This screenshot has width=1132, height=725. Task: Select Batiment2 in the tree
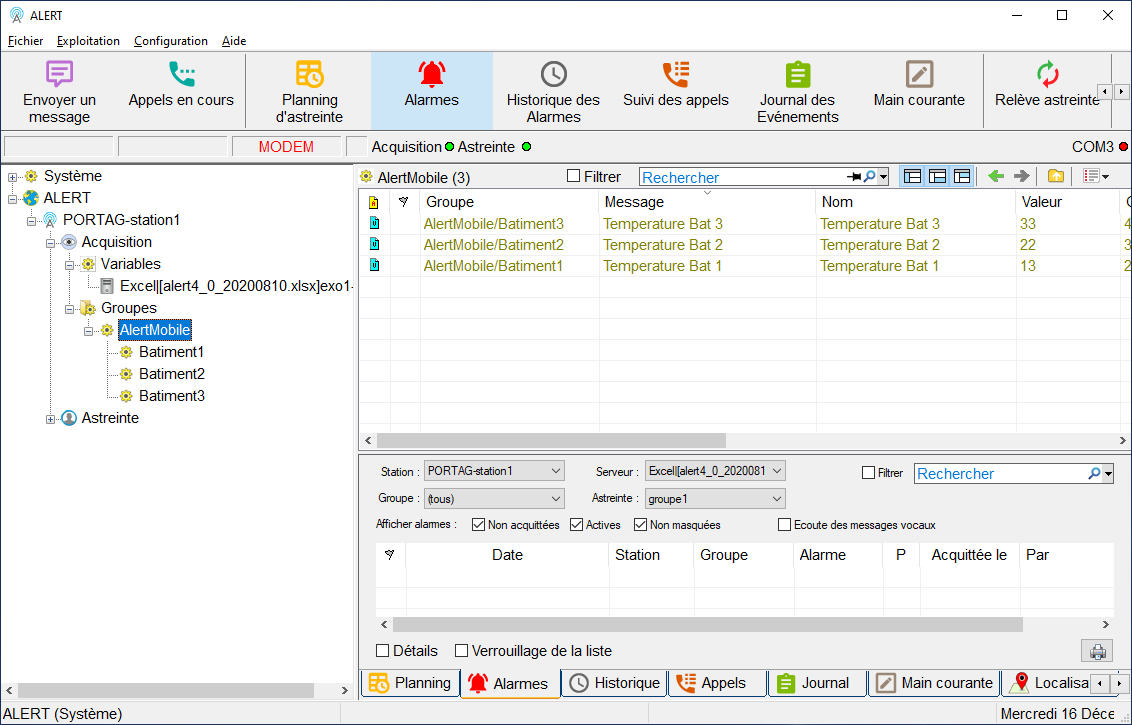(x=171, y=374)
